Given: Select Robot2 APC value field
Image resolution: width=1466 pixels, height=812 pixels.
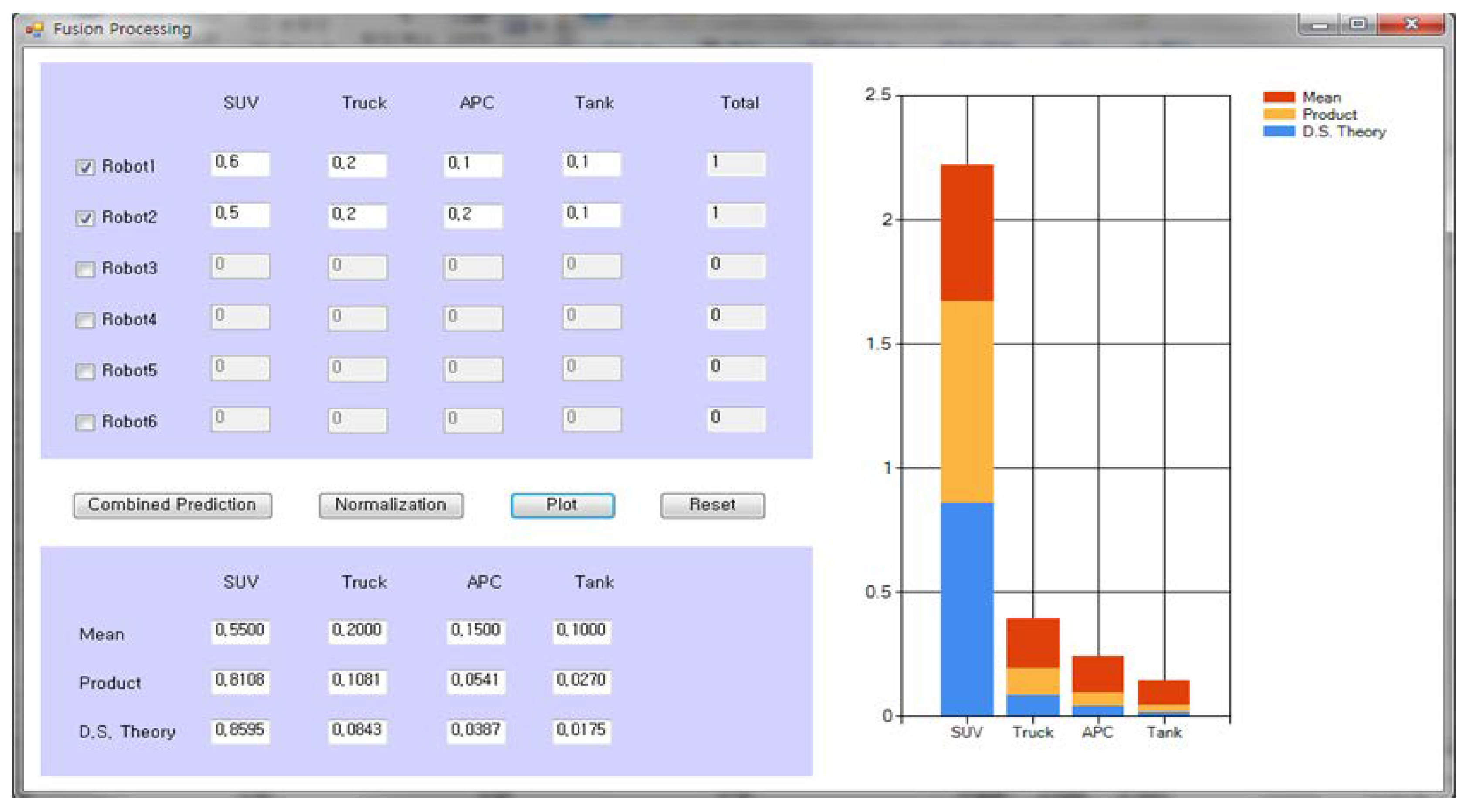Looking at the screenshot, I should 473,215.
